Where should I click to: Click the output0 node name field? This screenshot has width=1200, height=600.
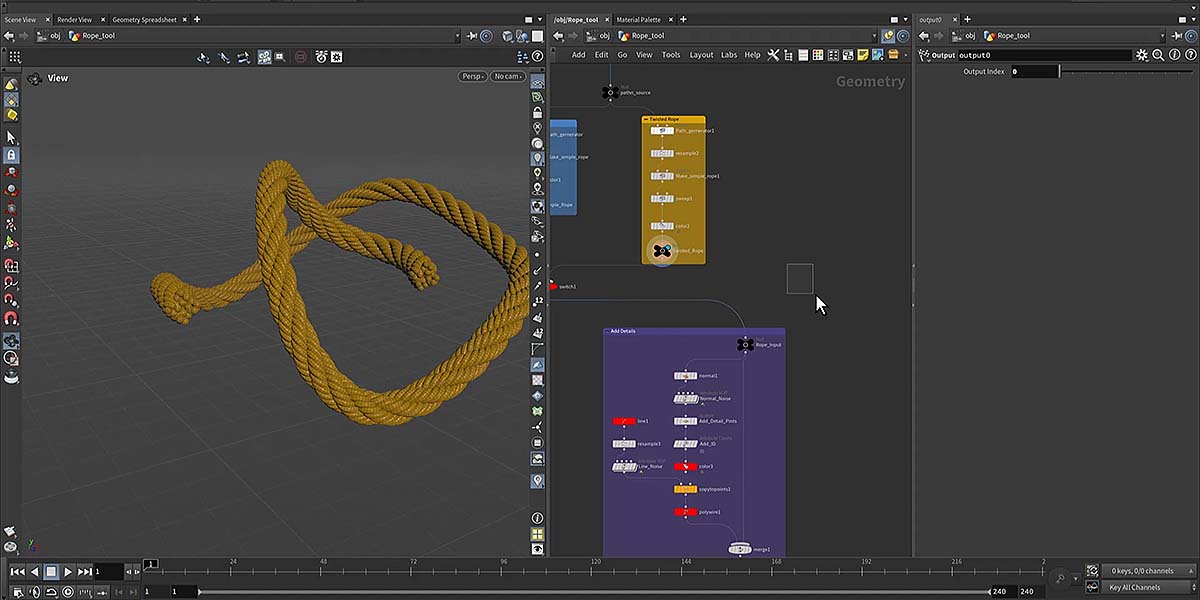[x=1044, y=55]
